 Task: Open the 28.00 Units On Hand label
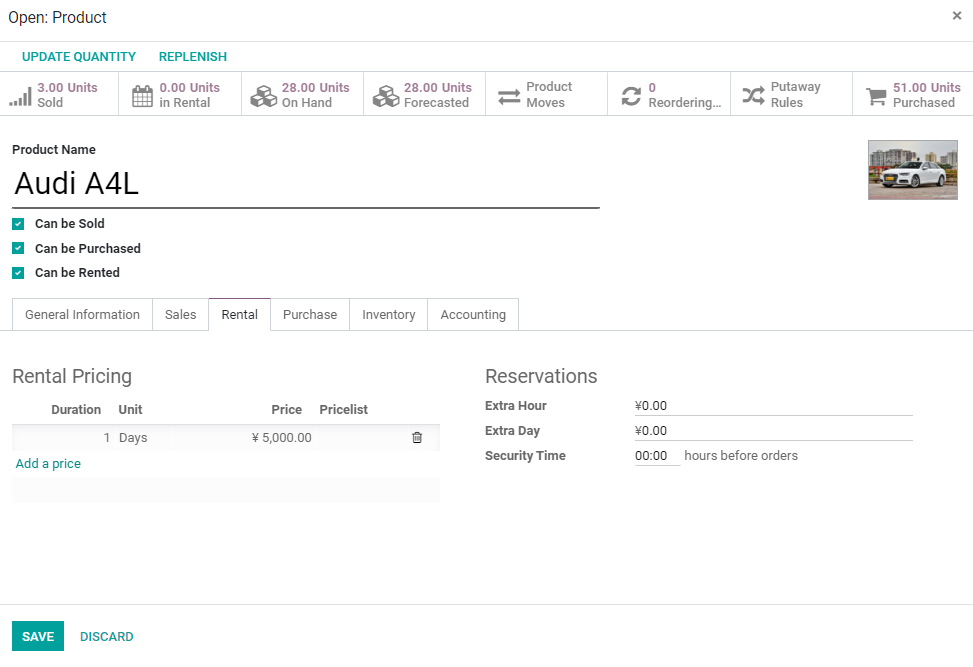[315, 95]
